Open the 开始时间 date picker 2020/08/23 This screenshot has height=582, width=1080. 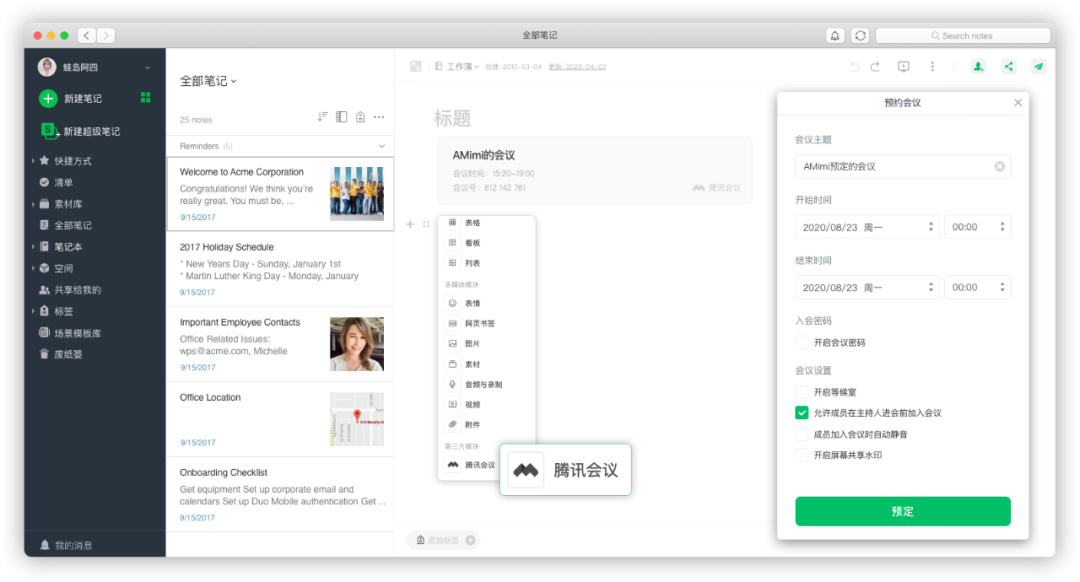click(x=867, y=227)
